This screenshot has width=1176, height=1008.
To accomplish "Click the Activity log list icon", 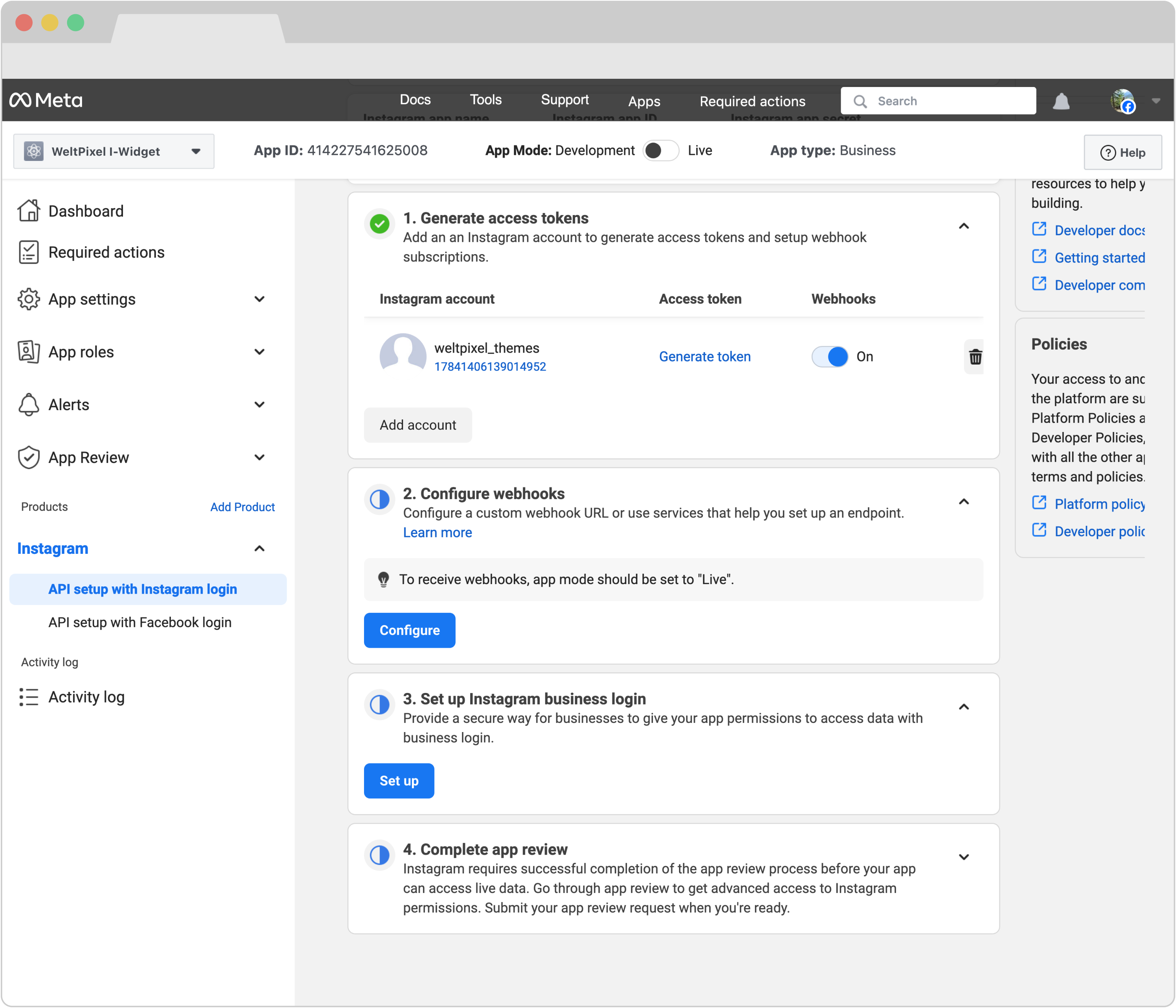I will (x=29, y=697).
